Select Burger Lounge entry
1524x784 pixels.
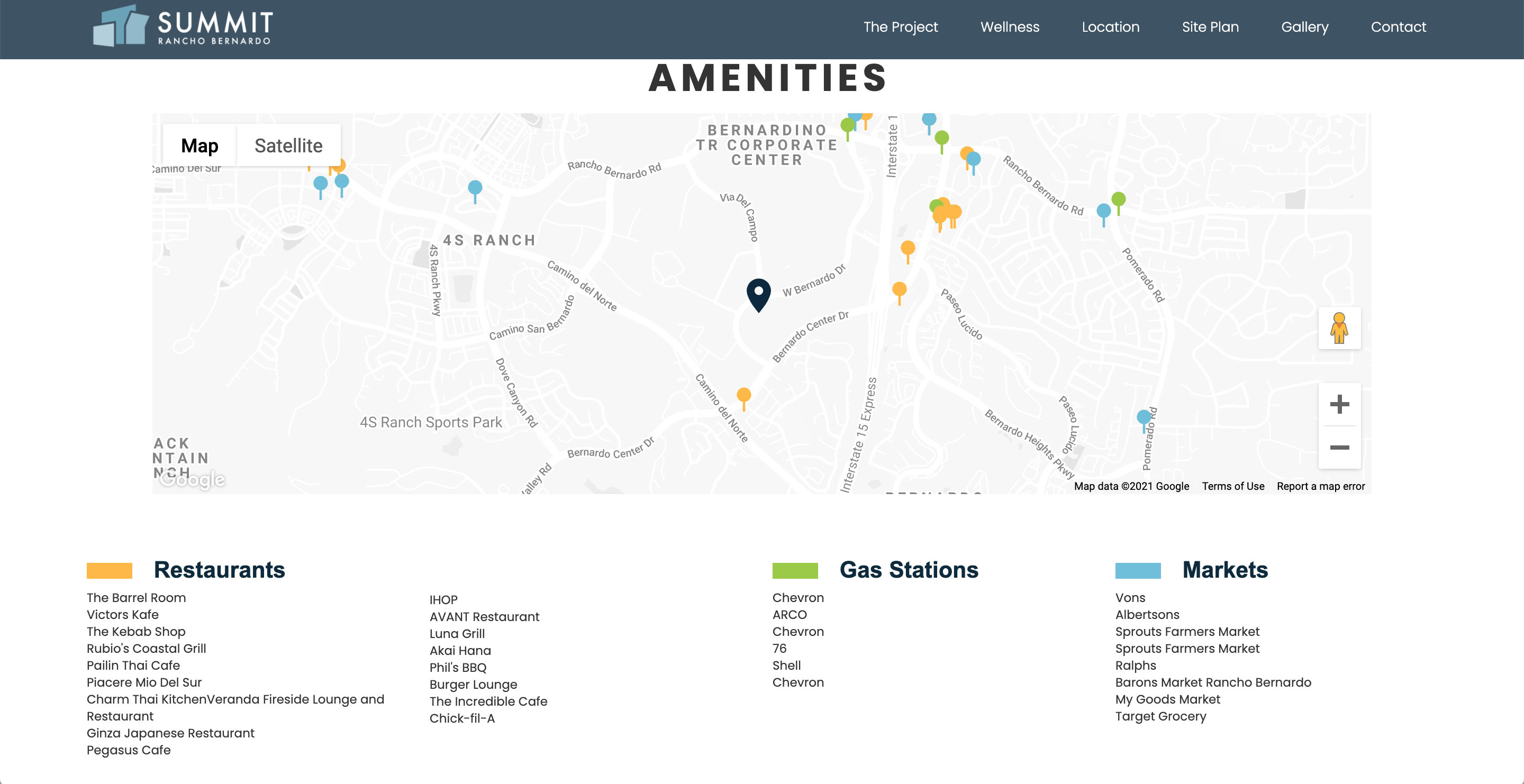[473, 685]
